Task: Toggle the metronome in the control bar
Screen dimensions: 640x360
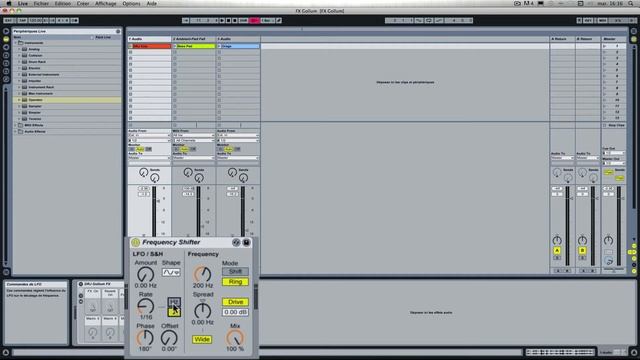Action: [75, 20]
